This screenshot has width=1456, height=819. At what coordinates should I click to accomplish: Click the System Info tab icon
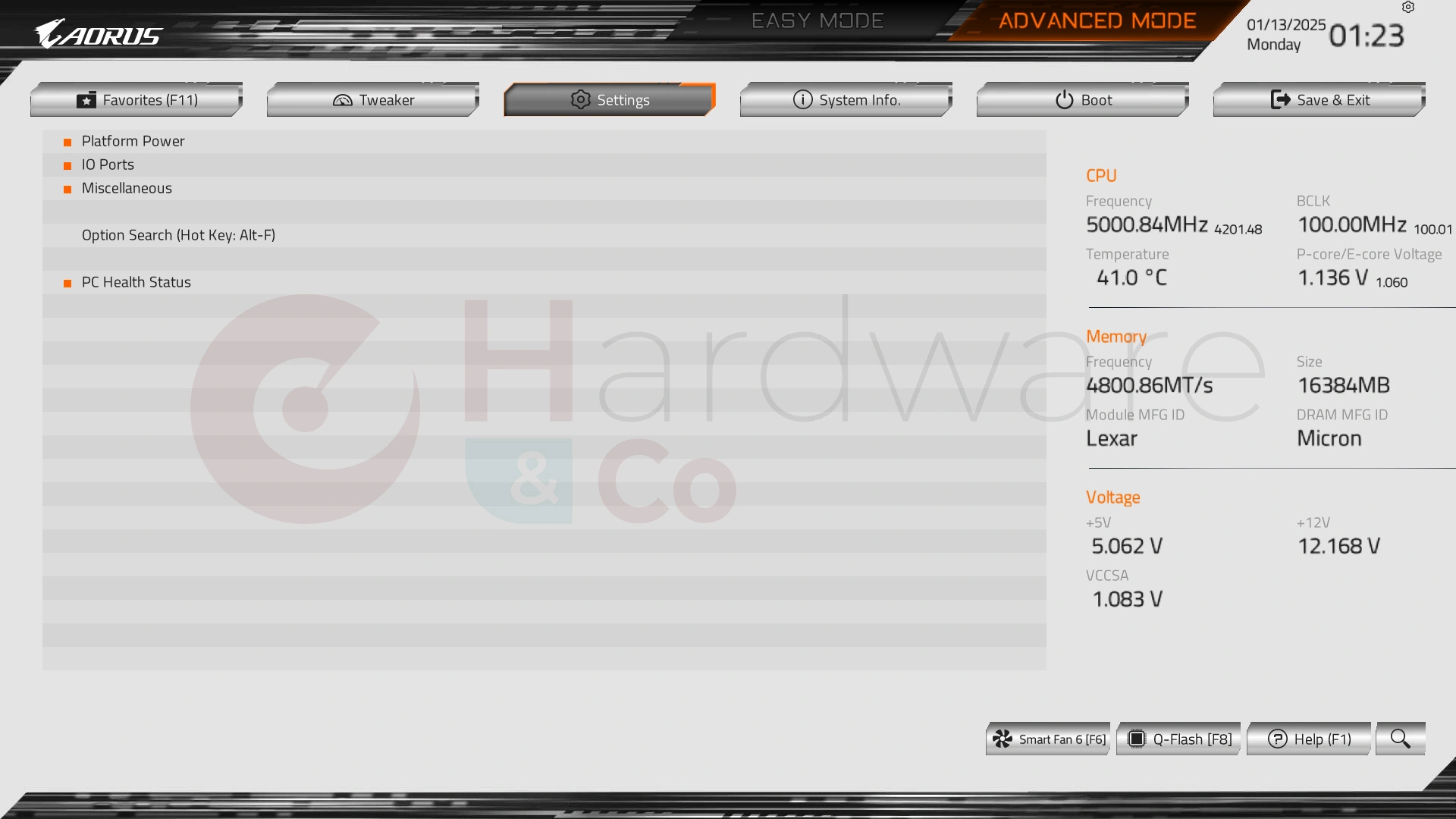[x=801, y=99]
